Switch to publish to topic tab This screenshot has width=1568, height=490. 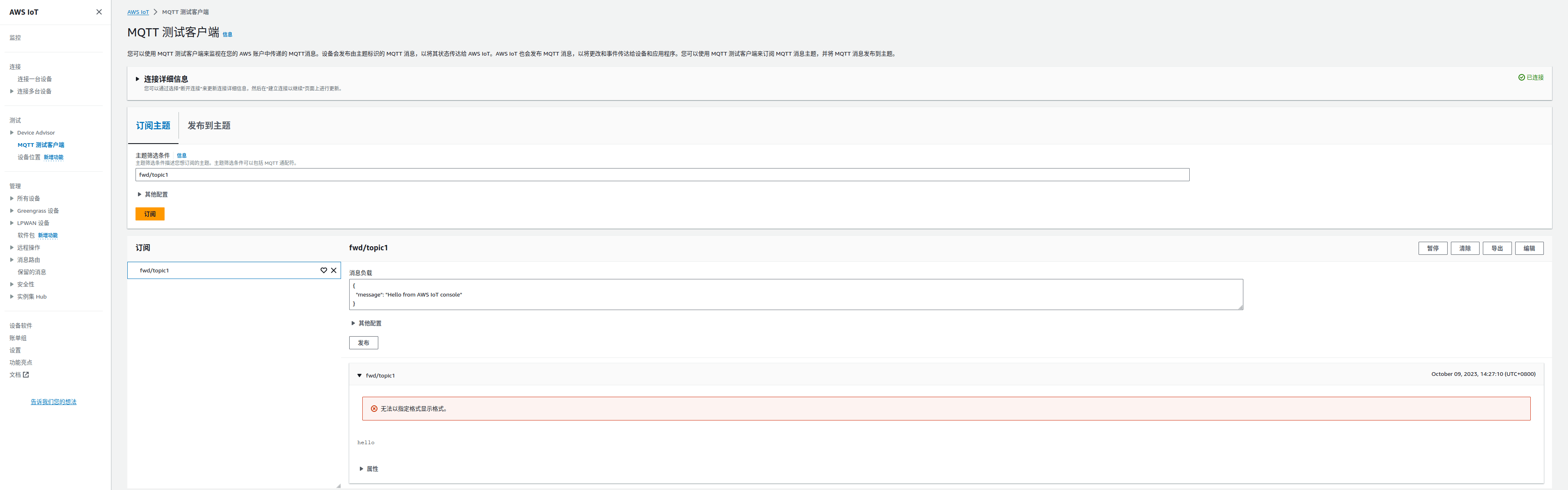[209, 126]
